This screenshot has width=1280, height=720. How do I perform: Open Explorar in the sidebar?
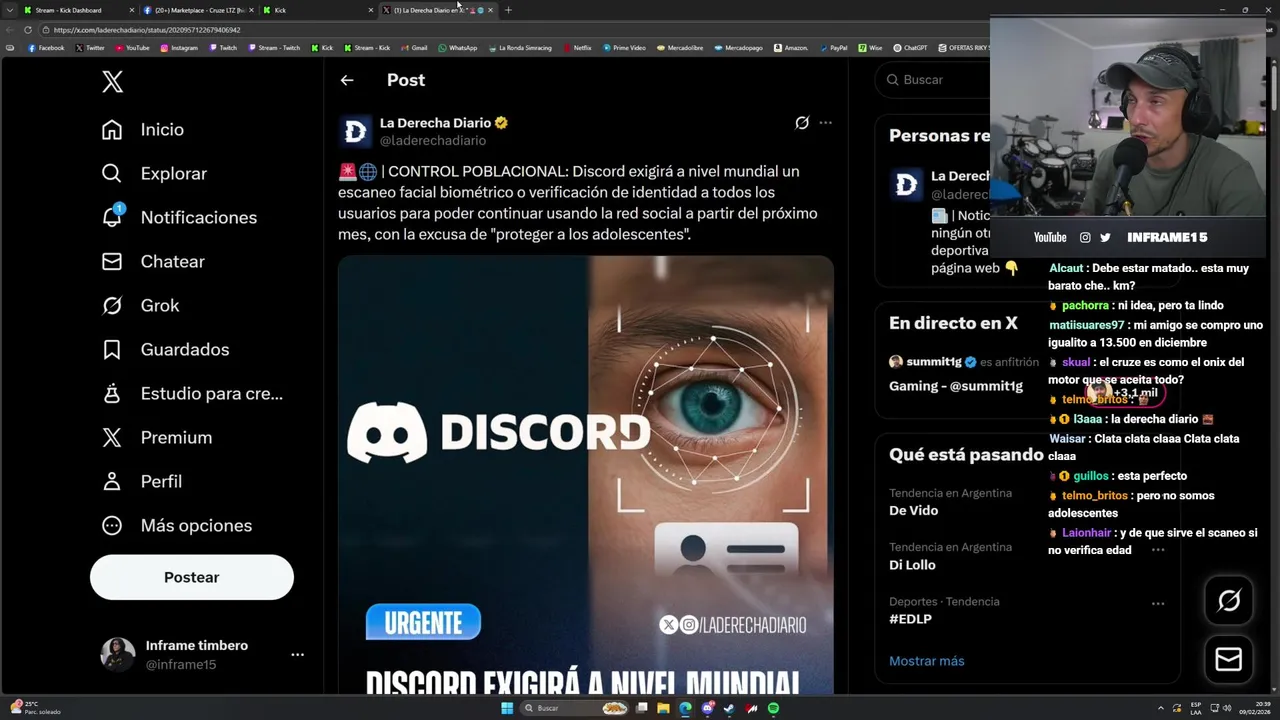pyautogui.click(x=154, y=174)
